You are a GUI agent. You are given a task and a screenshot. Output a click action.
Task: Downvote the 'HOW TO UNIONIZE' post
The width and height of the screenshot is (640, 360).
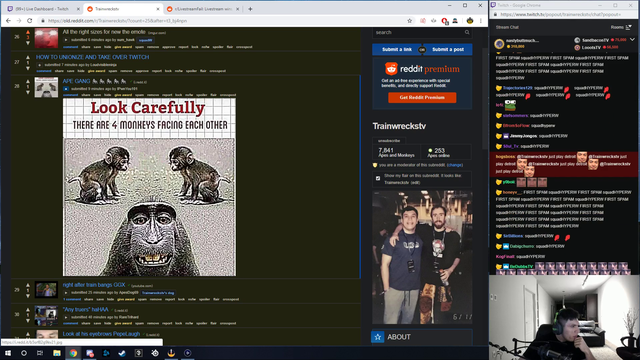tap(28, 68)
